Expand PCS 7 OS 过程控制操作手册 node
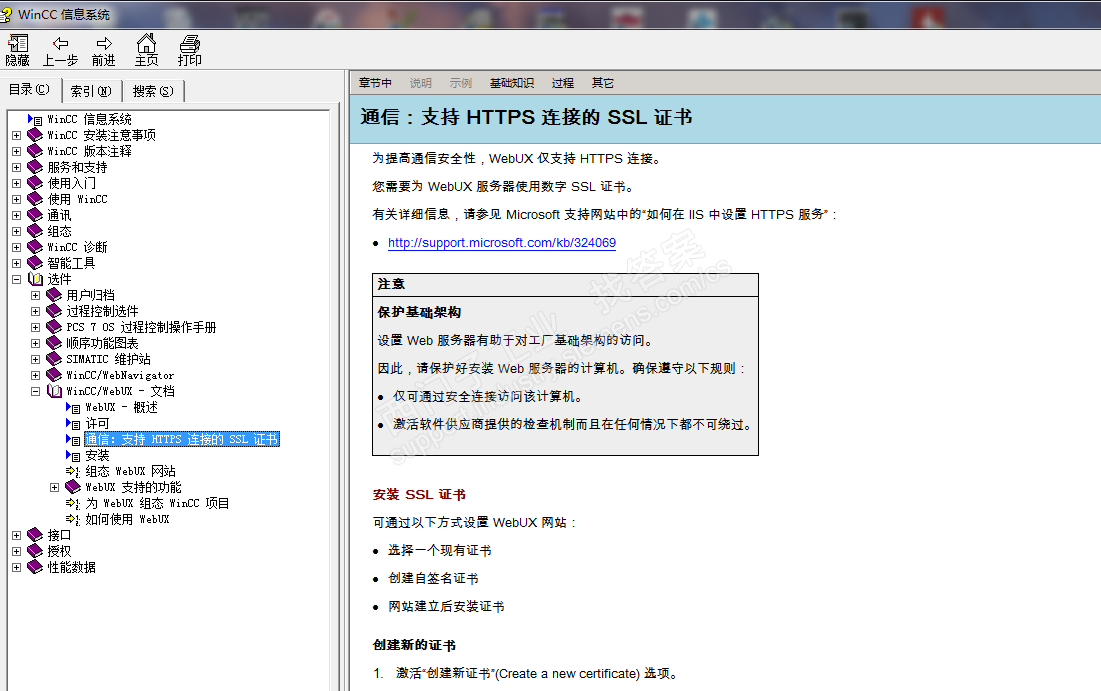1101x691 pixels. pos(36,328)
